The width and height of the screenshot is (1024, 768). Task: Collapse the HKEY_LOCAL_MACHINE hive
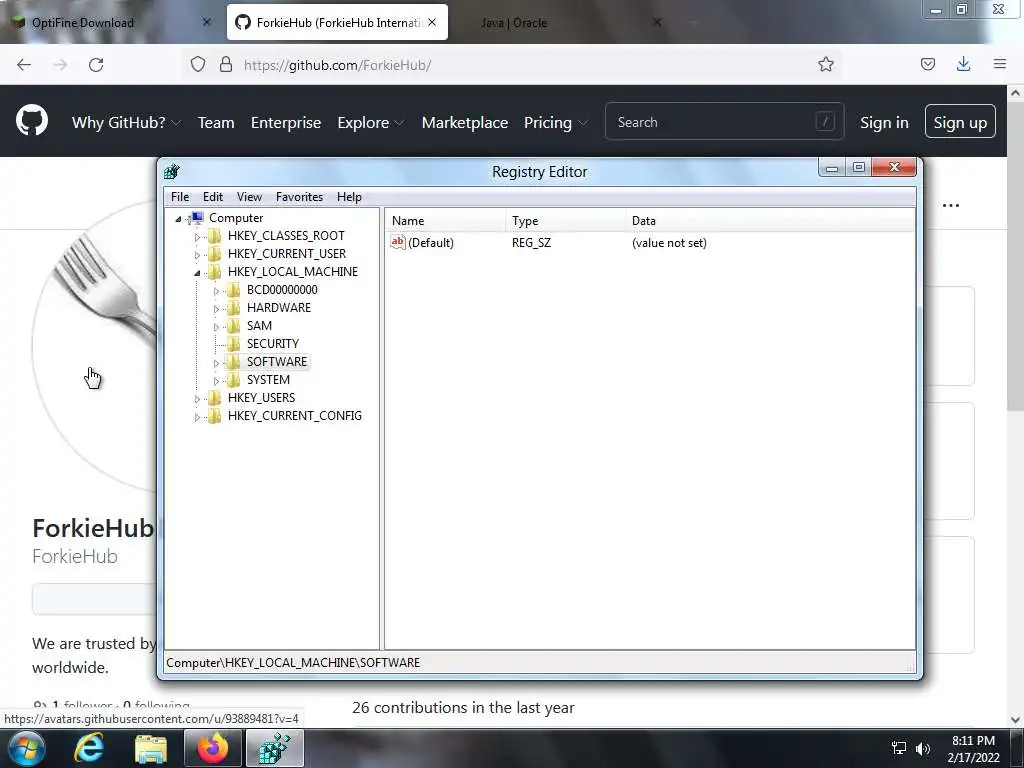197,273
